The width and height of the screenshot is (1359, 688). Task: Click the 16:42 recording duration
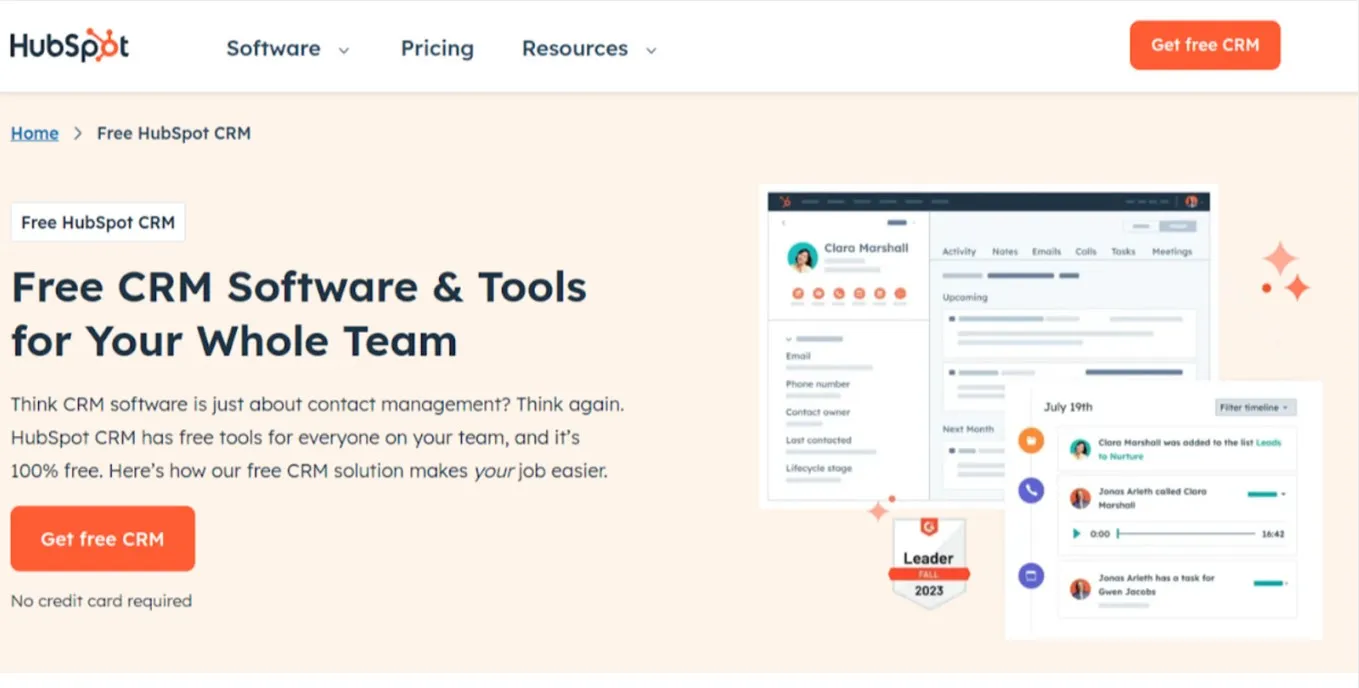(1273, 534)
